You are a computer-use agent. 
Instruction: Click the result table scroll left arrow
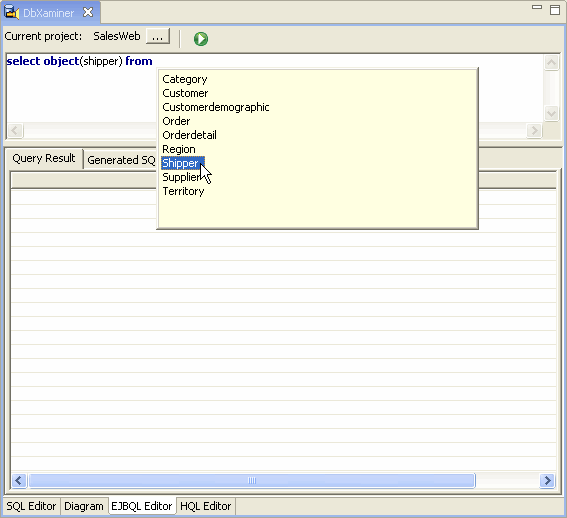(19, 480)
